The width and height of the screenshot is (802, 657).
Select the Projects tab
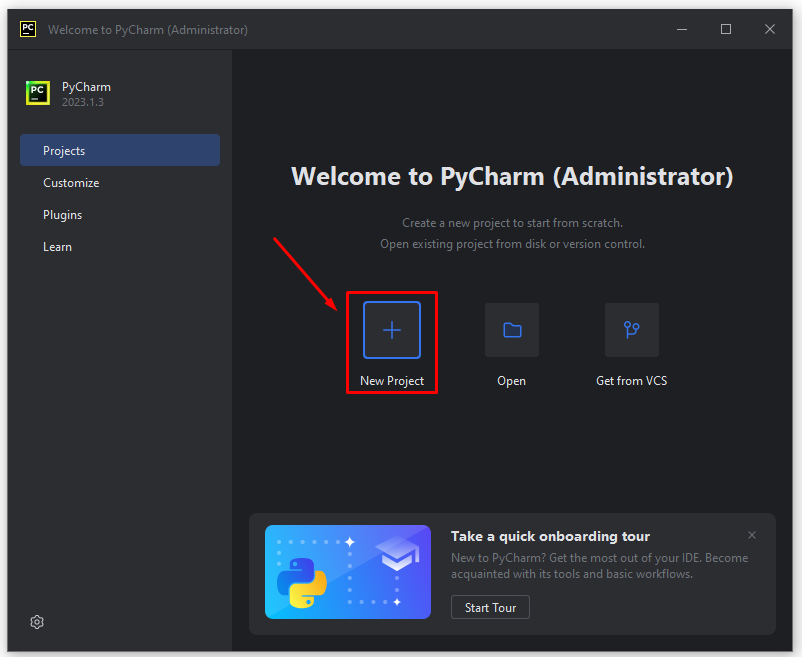coord(120,150)
